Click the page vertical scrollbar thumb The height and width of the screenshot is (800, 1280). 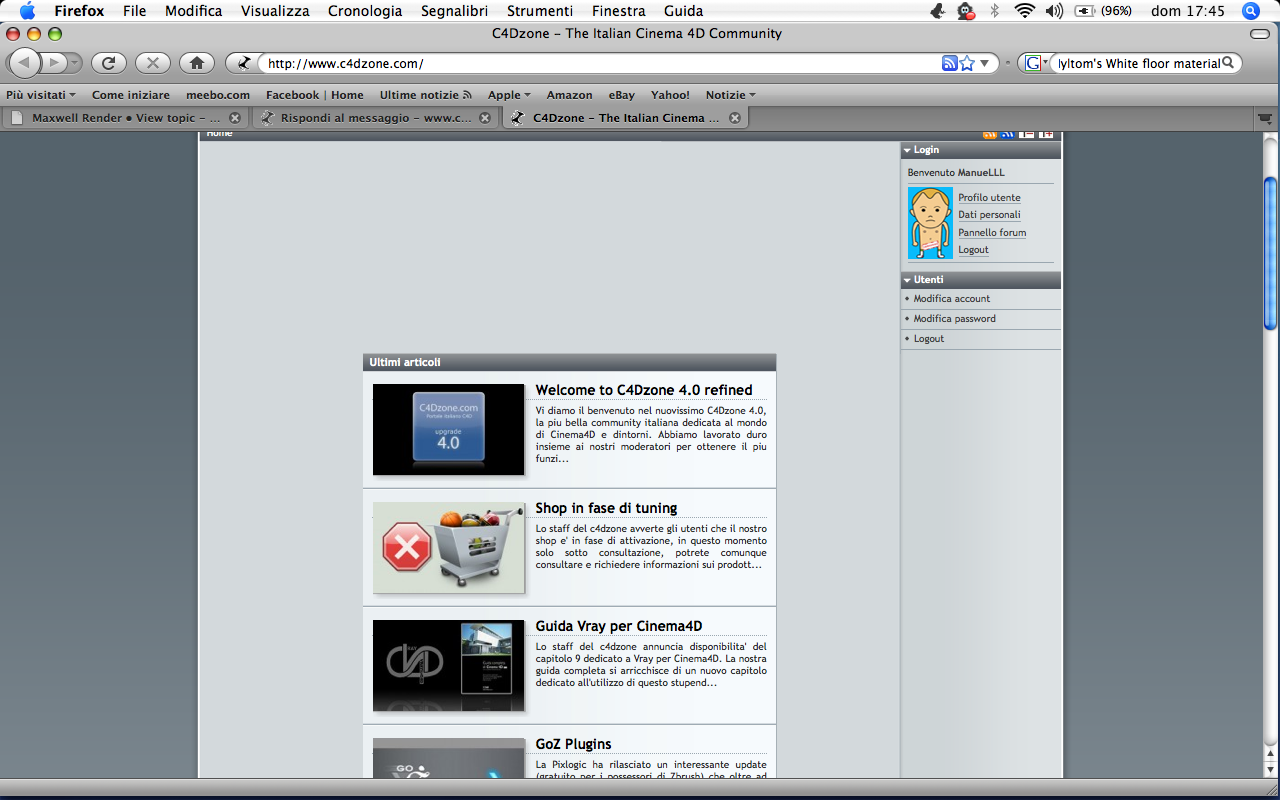pyautogui.click(x=1271, y=253)
